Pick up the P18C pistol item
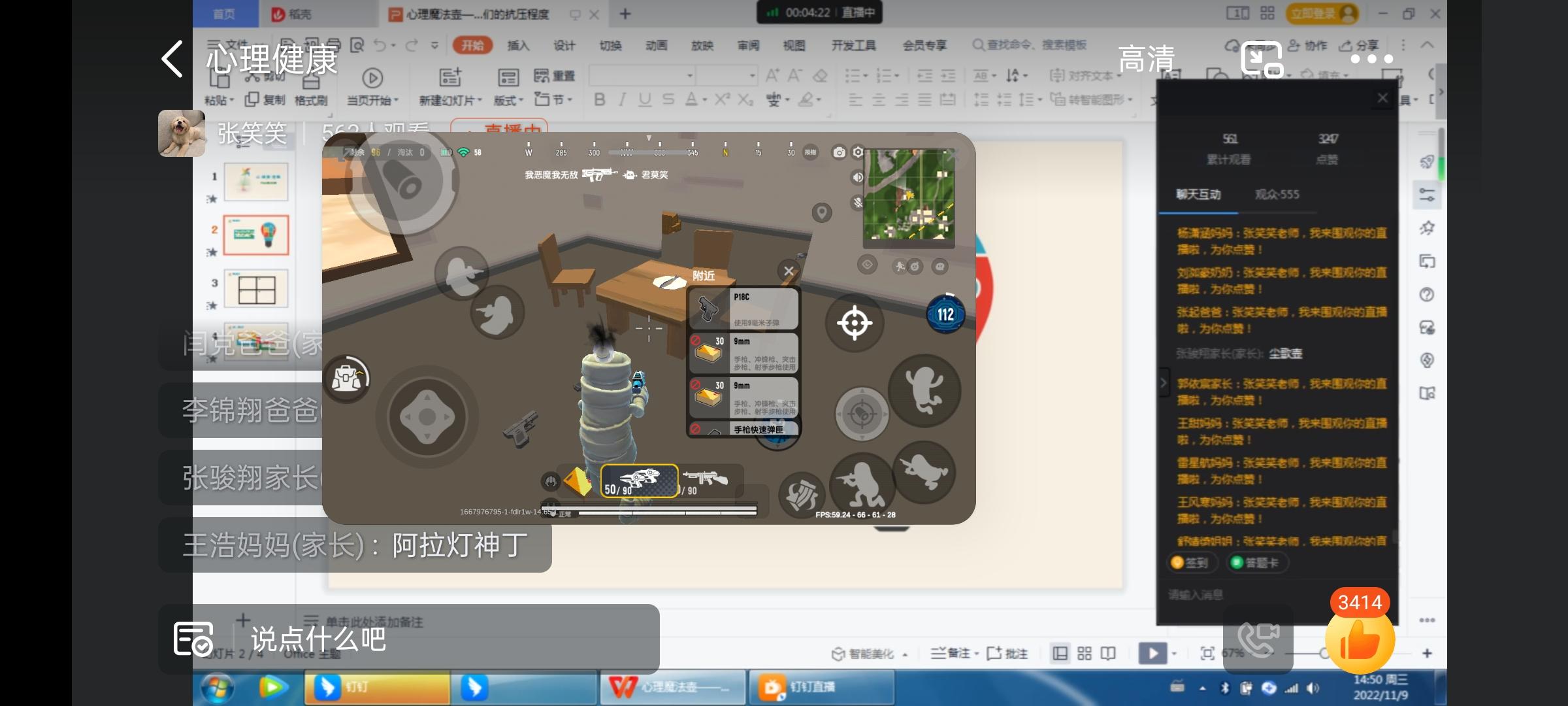 [743, 309]
